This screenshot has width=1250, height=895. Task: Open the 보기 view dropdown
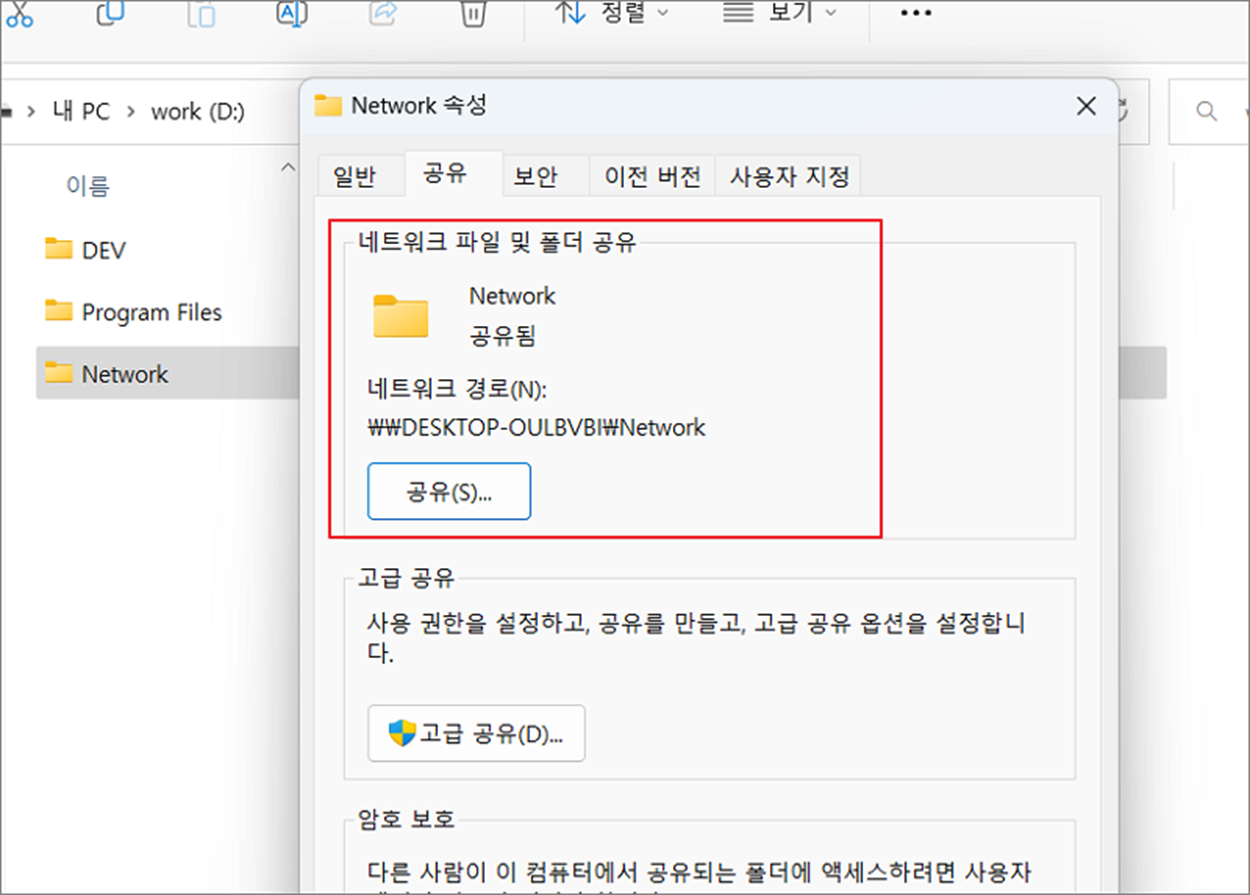780,13
